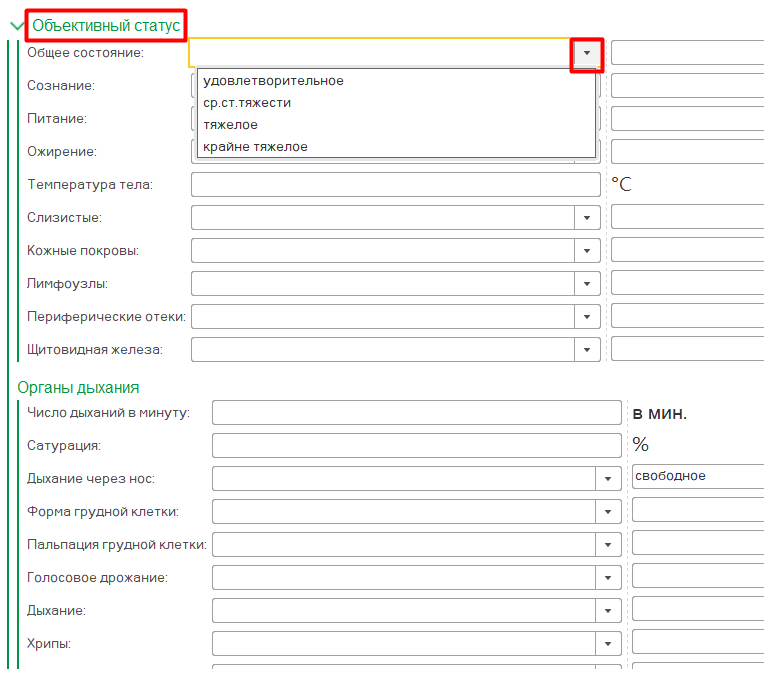The height and width of the screenshot is (677, 764).
Task: Open the Хрипы dropdown arrow
Action: pyautogui.click(x=608, y=643)
